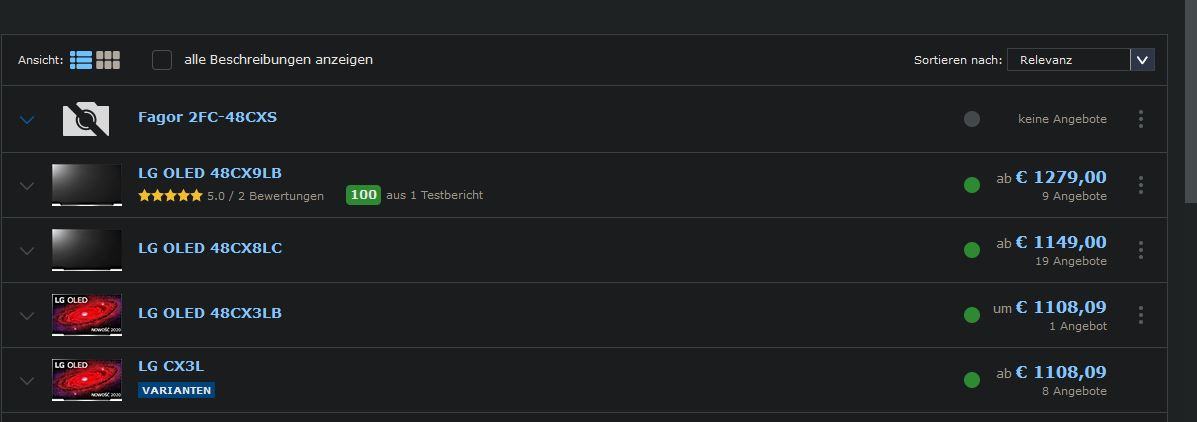Viewport: 1197px width, 422px height.
Task: Open three-dot menu for LG OLED 48CX9LB
Action: pyautogui.click(x=1141, y=185)
